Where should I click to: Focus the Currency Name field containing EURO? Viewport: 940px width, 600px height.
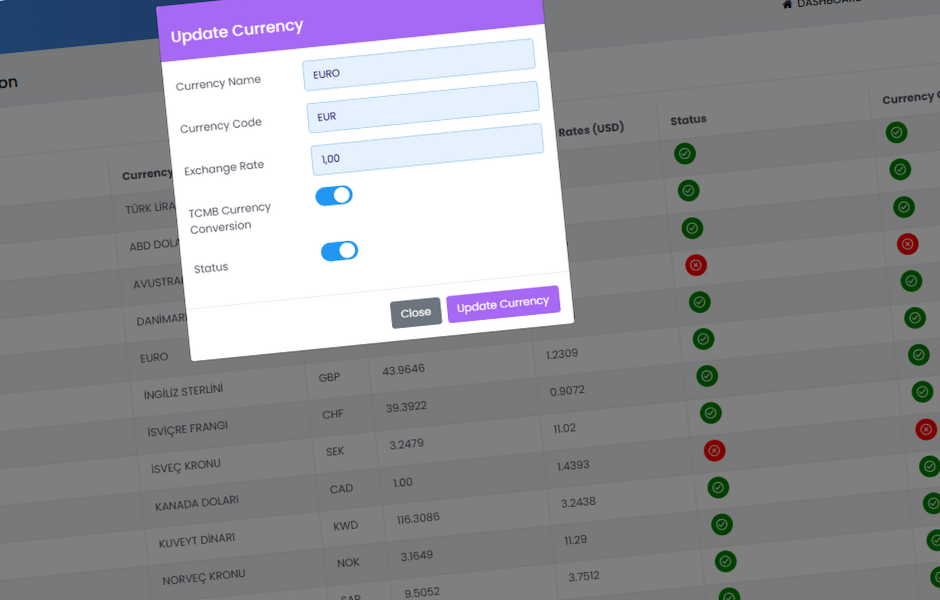point(418,65)
